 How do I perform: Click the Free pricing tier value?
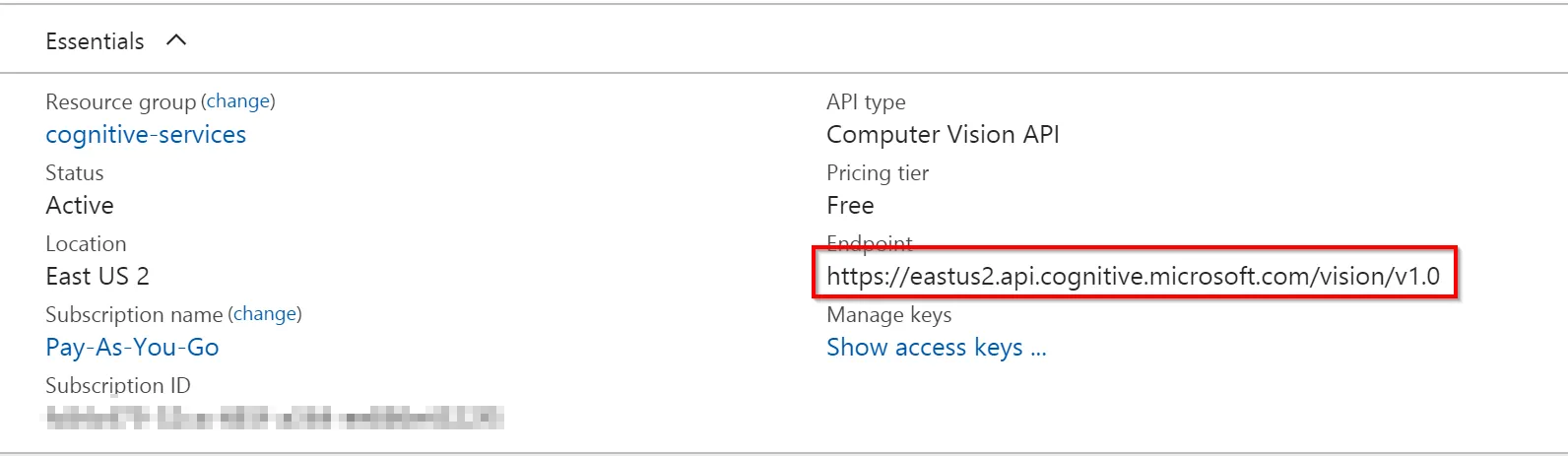click(850, 206)
